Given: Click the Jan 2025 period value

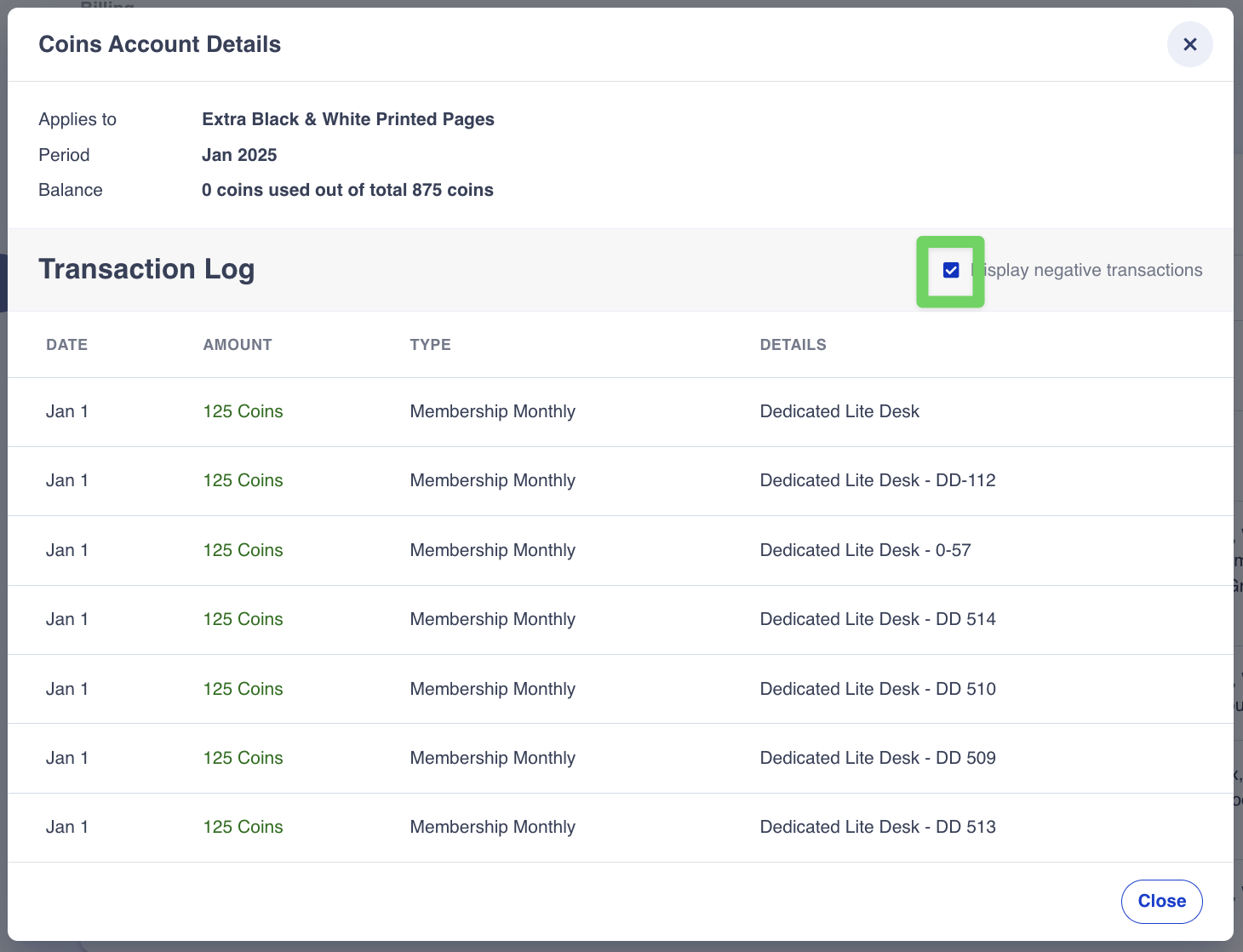Looking at the screenshot, I should coord(239,155).
